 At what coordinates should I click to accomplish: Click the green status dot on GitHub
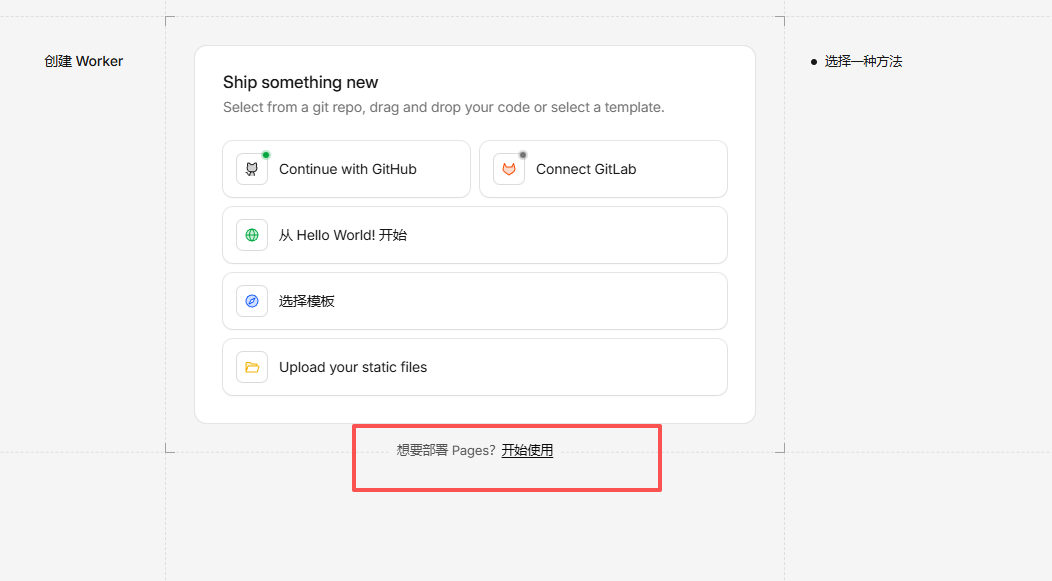(266, 155)
